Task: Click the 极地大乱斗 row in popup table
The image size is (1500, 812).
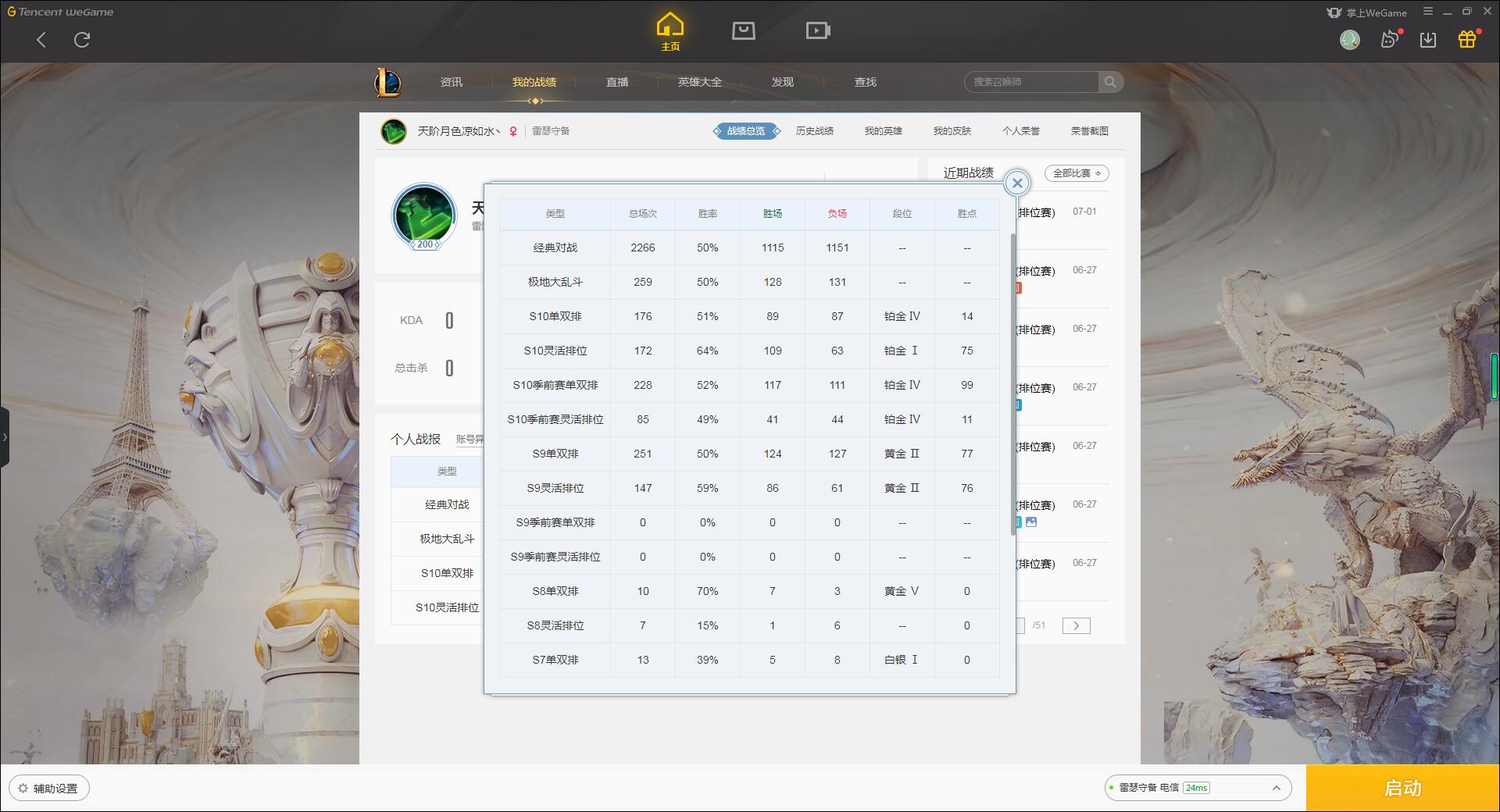Action: pyautogui.click(x=750, y=282)
